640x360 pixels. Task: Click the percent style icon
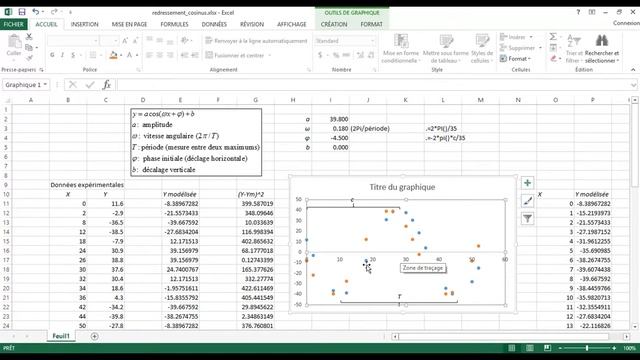pyautogui.click(x=336, y=55)
